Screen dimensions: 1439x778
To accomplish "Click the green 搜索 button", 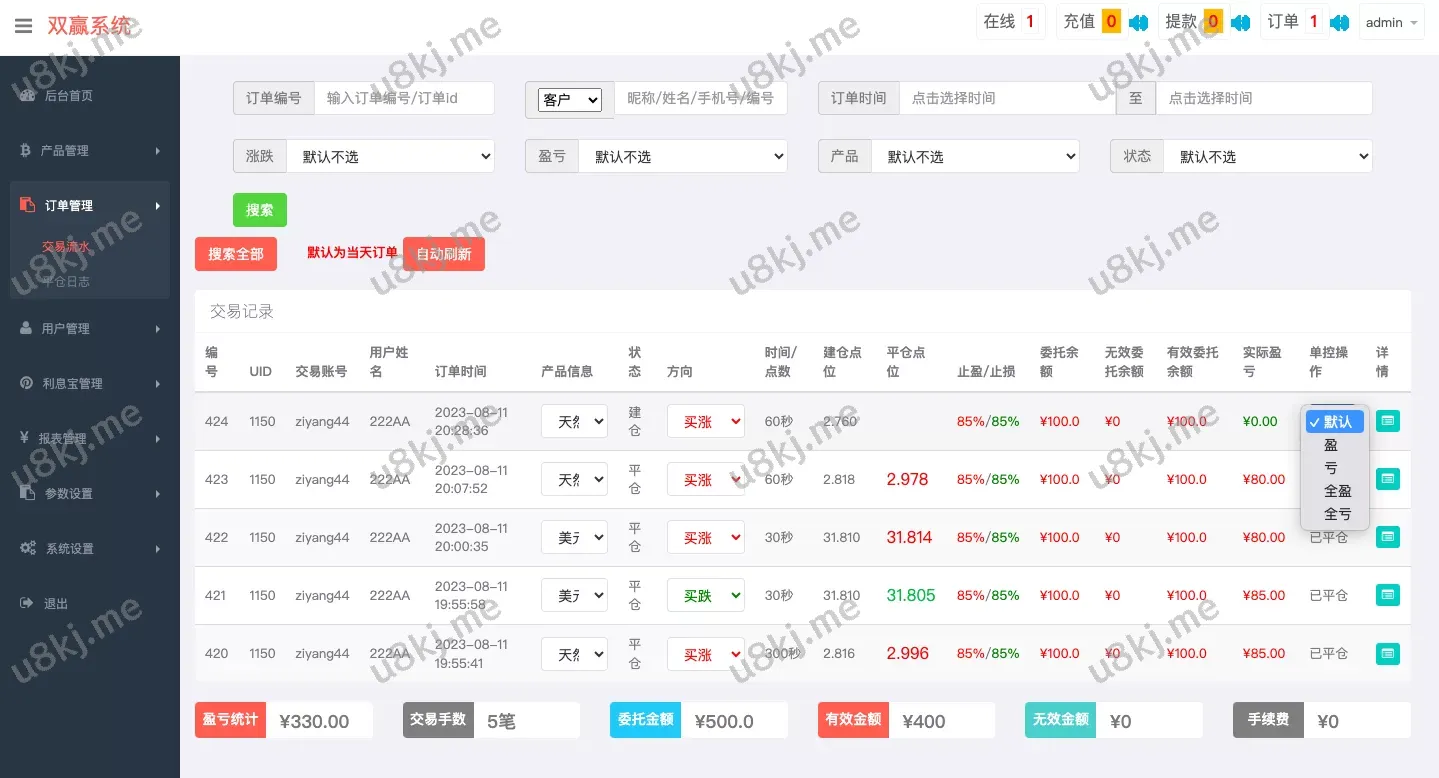I will (x=259, y=210).
